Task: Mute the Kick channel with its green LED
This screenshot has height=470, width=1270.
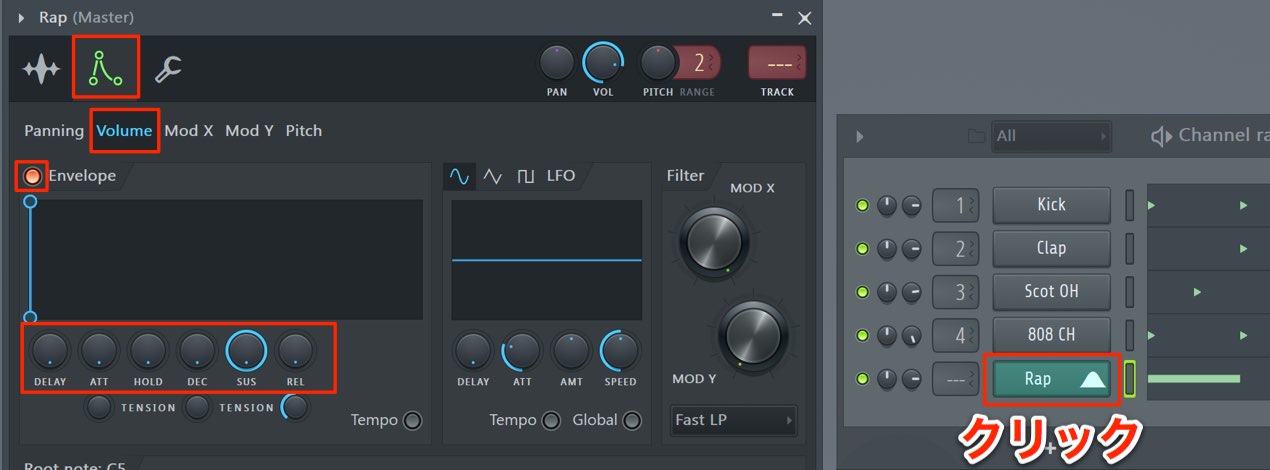Action: [862, 206]
